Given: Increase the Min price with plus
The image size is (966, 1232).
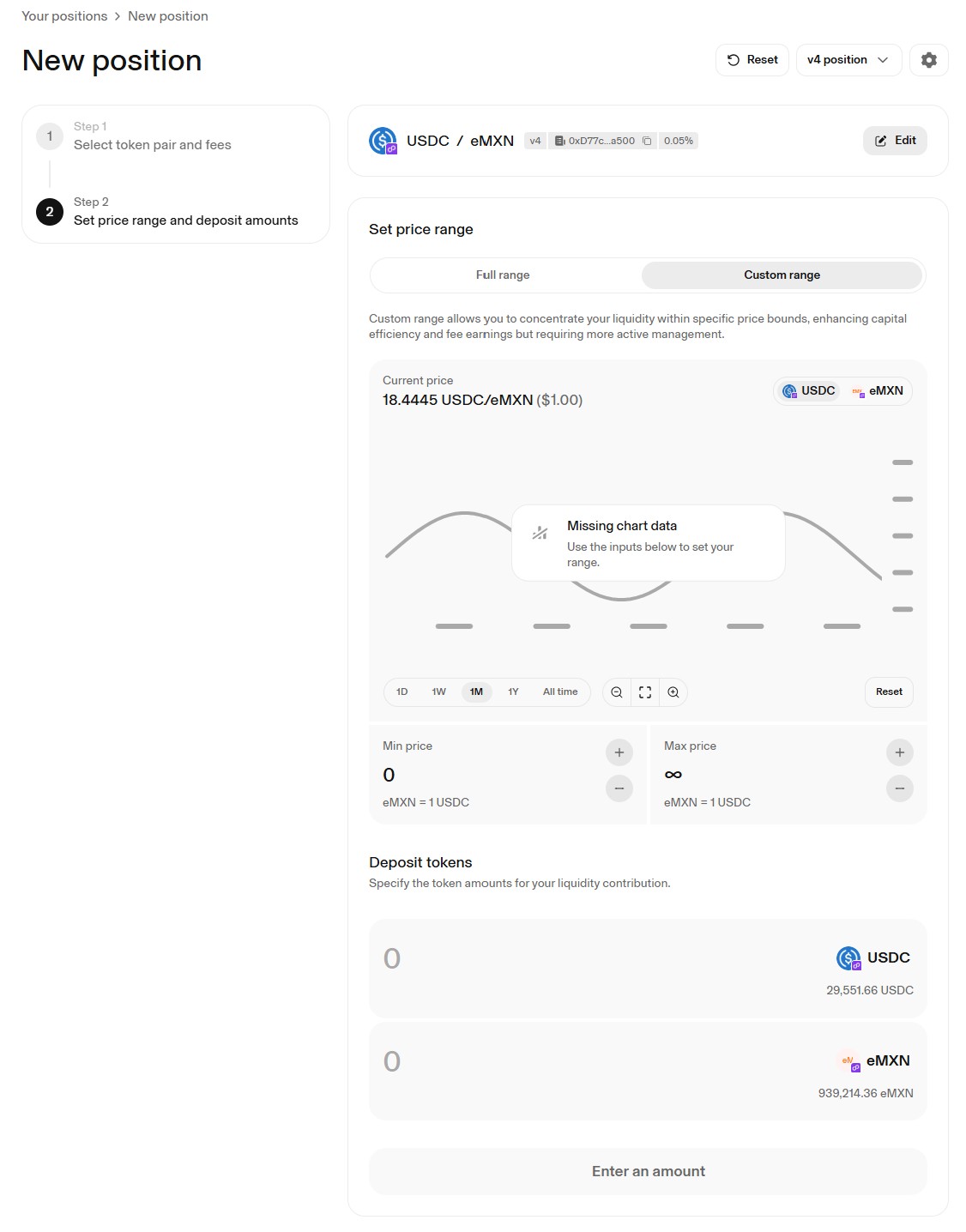Looking at the screenshot, I should coord(619,752).
